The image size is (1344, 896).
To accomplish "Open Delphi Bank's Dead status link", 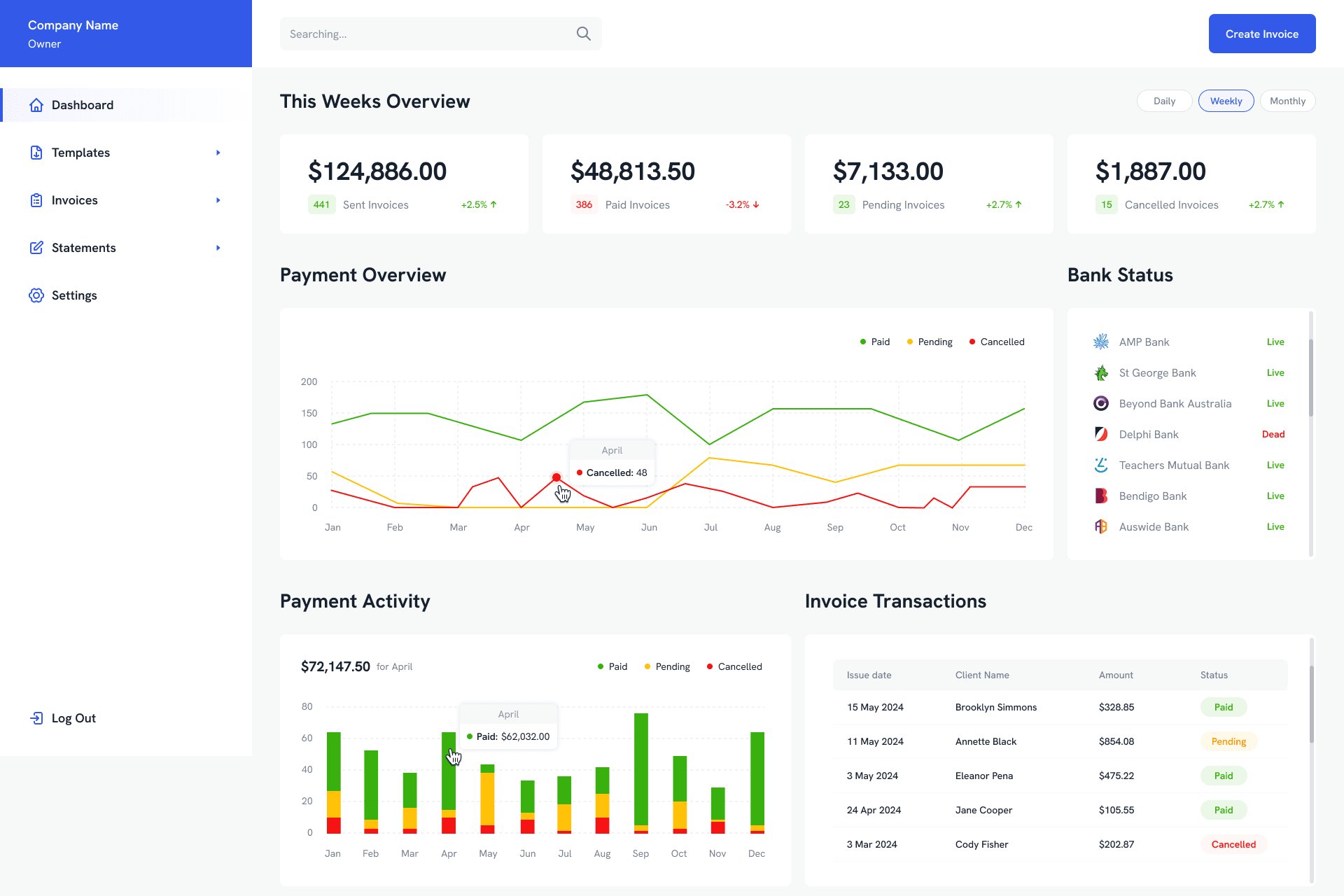I will pos(1273,434).
